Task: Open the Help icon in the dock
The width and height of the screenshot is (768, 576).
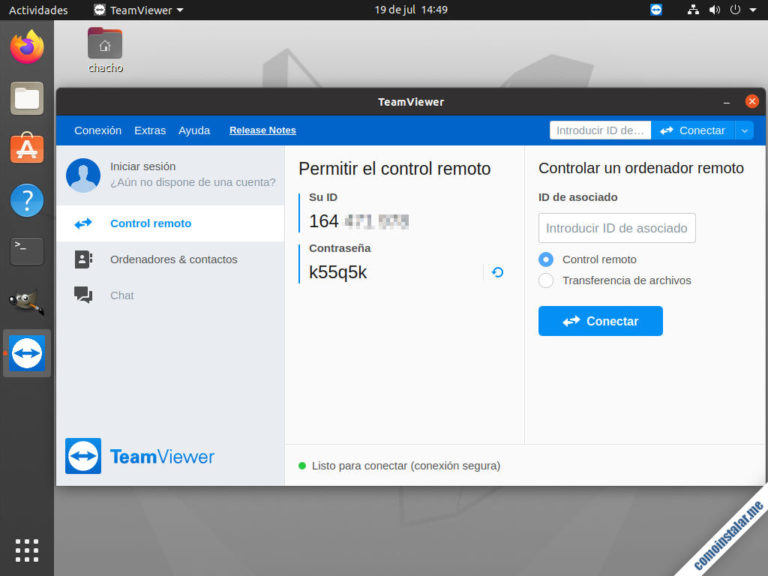Action: 27,200
